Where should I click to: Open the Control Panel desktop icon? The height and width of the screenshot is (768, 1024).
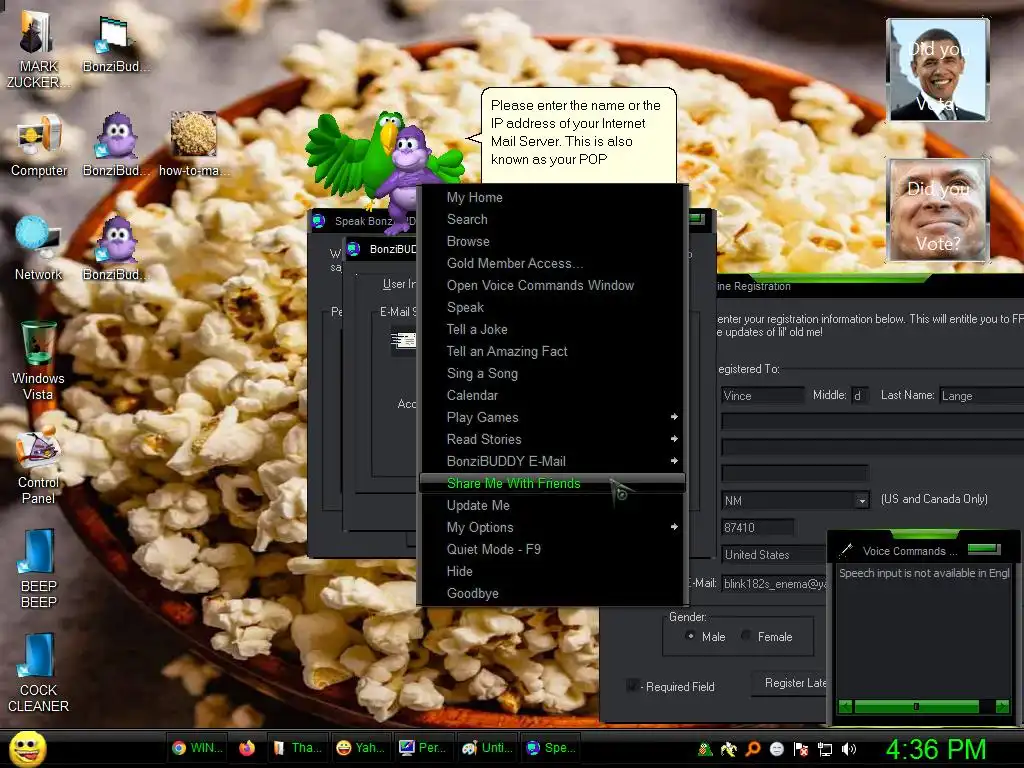click(x=38, y=468)
